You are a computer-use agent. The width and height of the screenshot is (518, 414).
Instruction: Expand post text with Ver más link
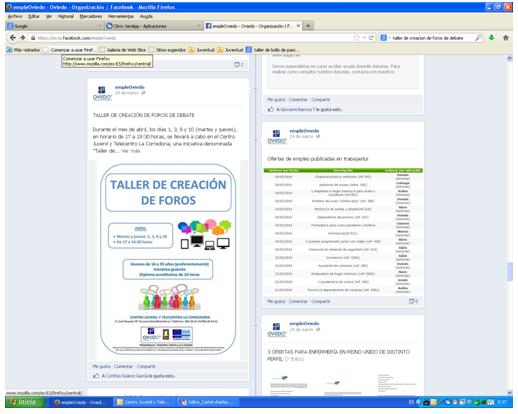click(x=131, y=151)
